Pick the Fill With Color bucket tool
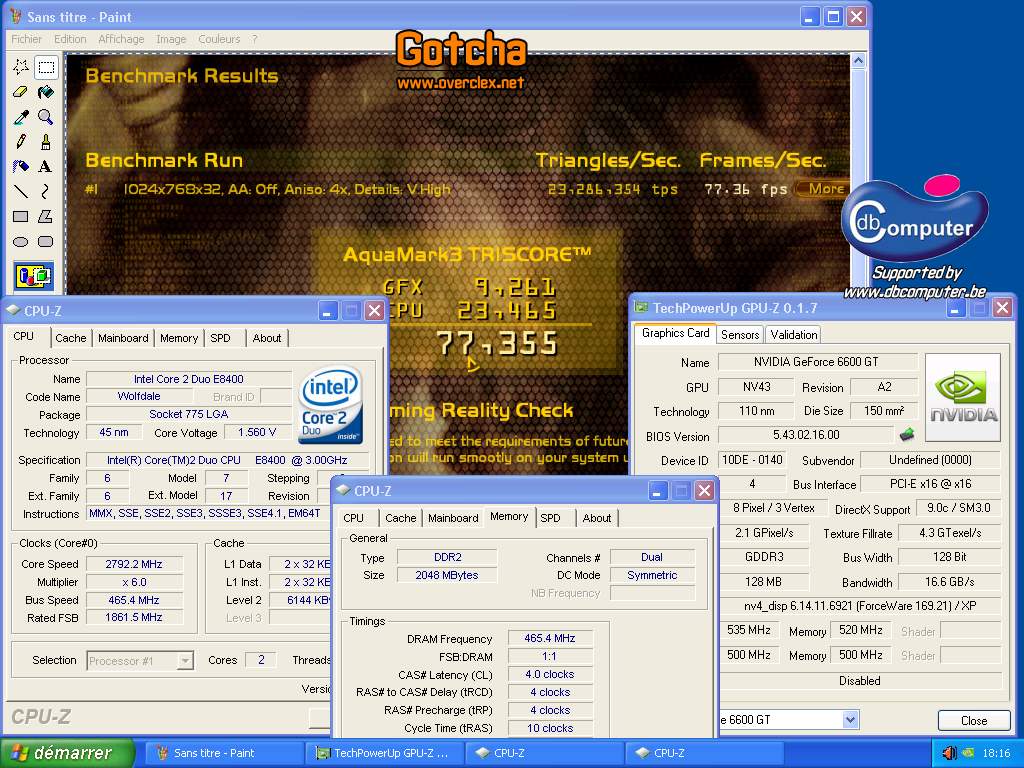 click(46, 91)
